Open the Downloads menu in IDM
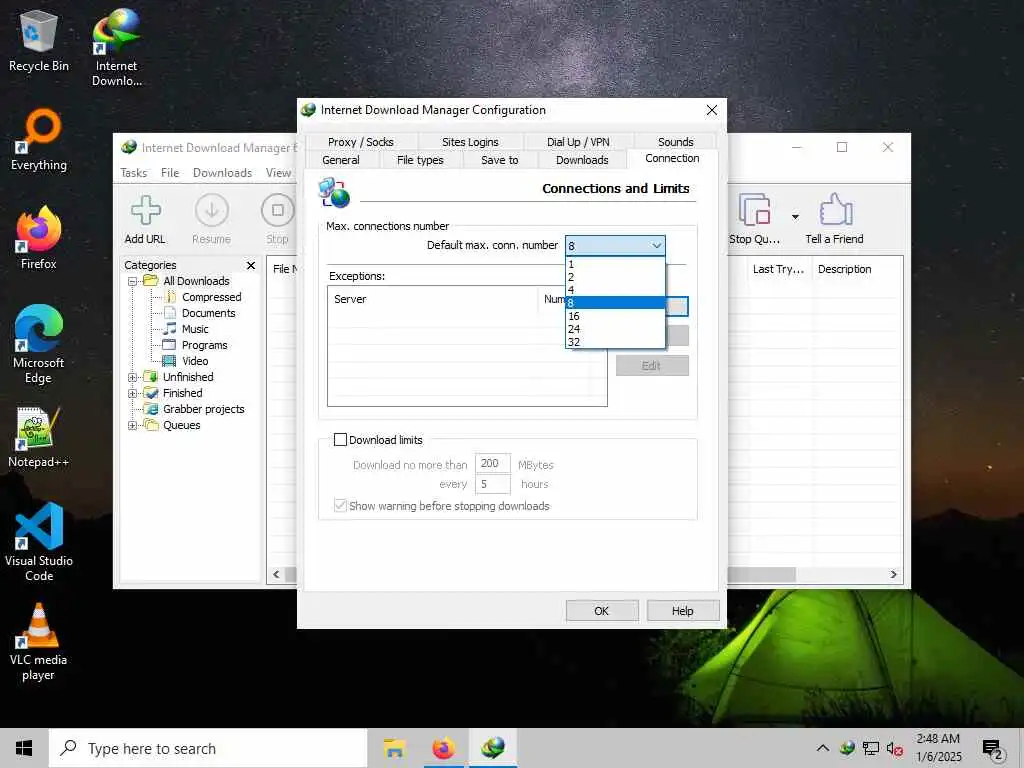 222,173
